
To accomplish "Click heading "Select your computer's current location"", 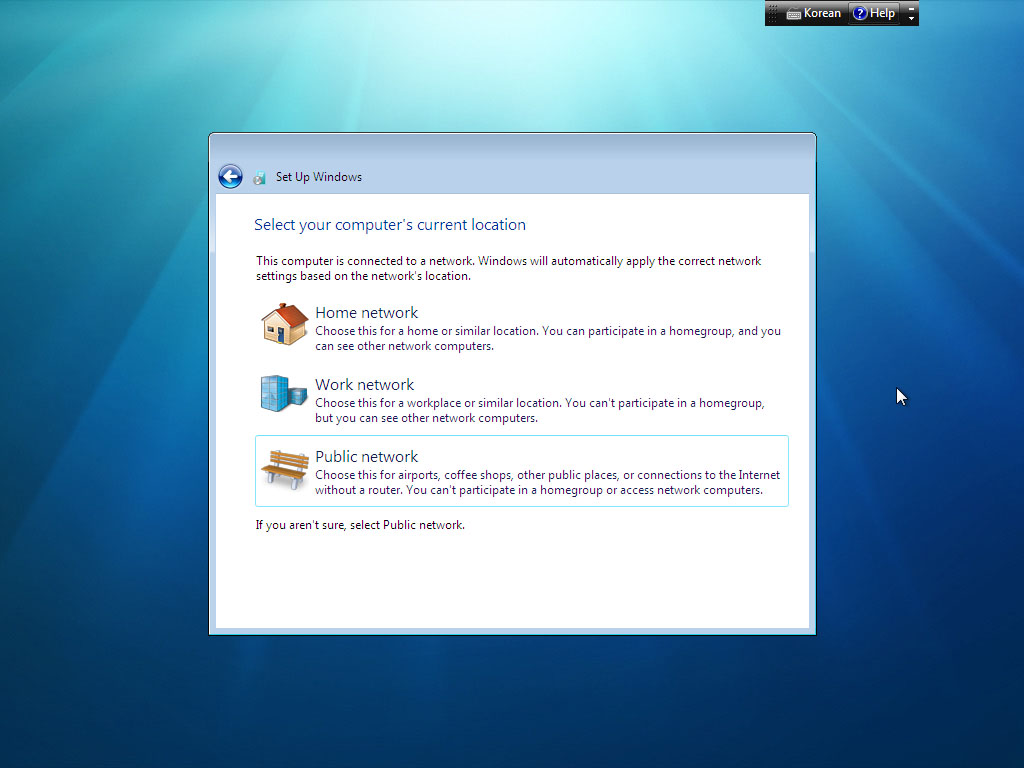I will 390,225.
